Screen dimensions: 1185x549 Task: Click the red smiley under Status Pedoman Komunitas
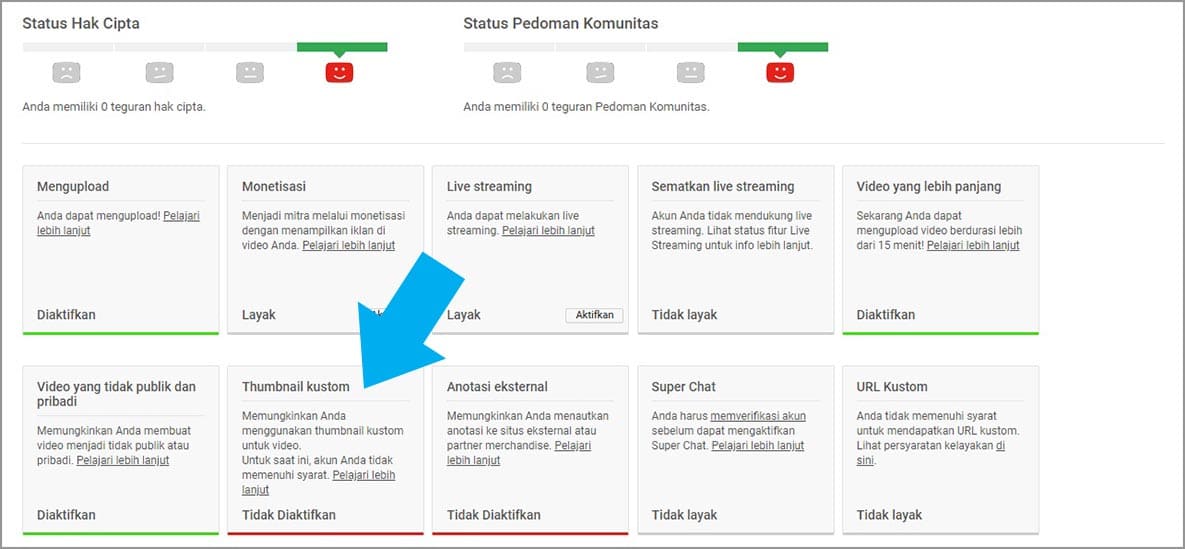point(780,72)
